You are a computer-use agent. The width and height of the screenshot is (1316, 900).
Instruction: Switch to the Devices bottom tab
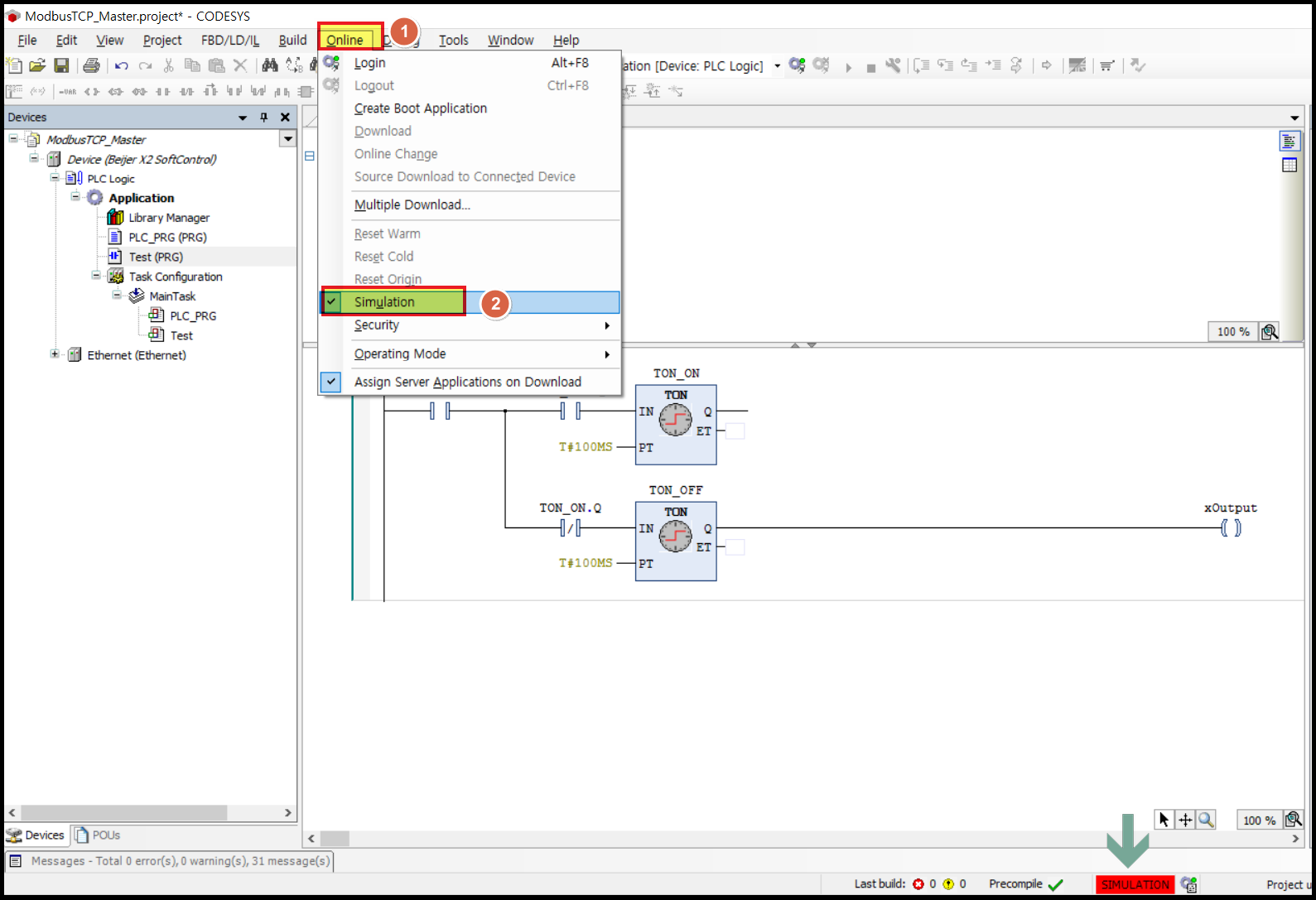coord(36,835)
